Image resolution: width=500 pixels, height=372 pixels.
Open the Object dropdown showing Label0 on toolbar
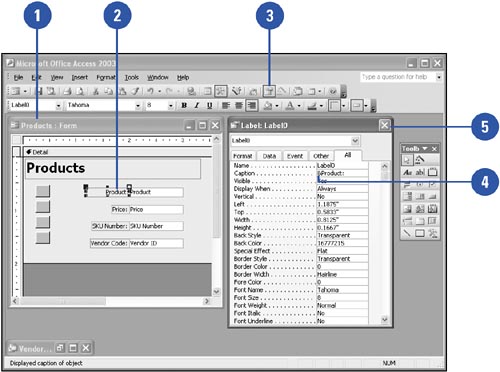[x=58, y=106]
